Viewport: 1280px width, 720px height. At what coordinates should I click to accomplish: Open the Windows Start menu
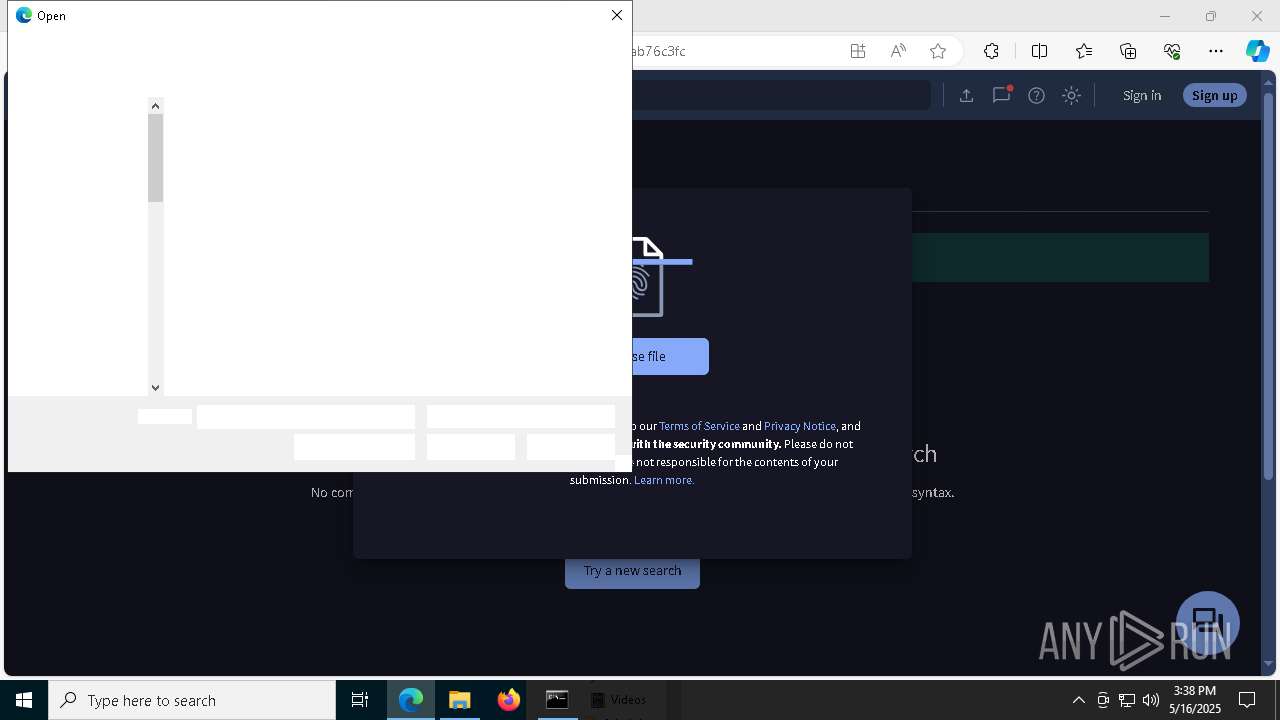[x=24, y=700]
